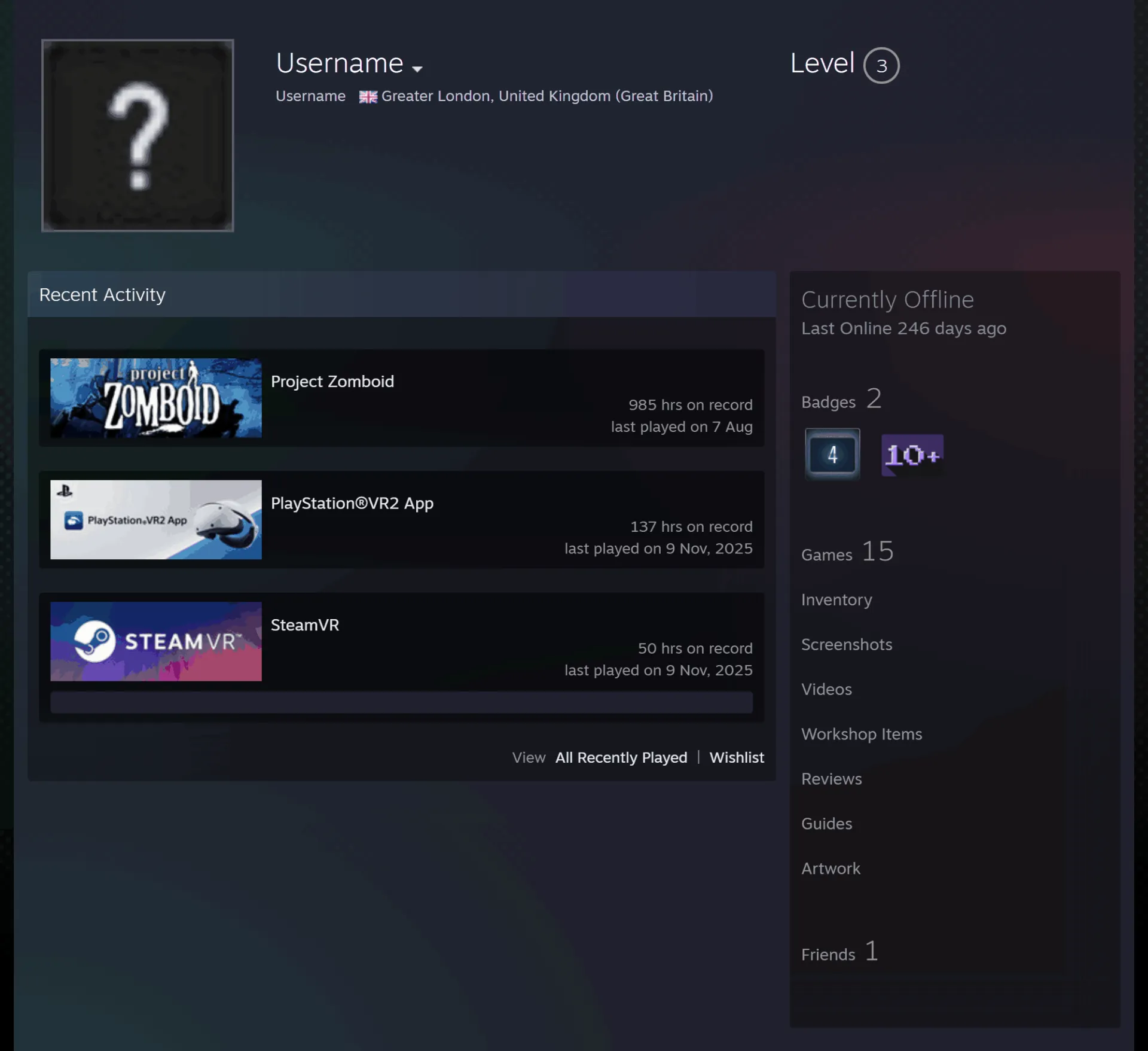Open the profile avatar question mark image
This screenshot has width=1148, height=1051.
138,135
